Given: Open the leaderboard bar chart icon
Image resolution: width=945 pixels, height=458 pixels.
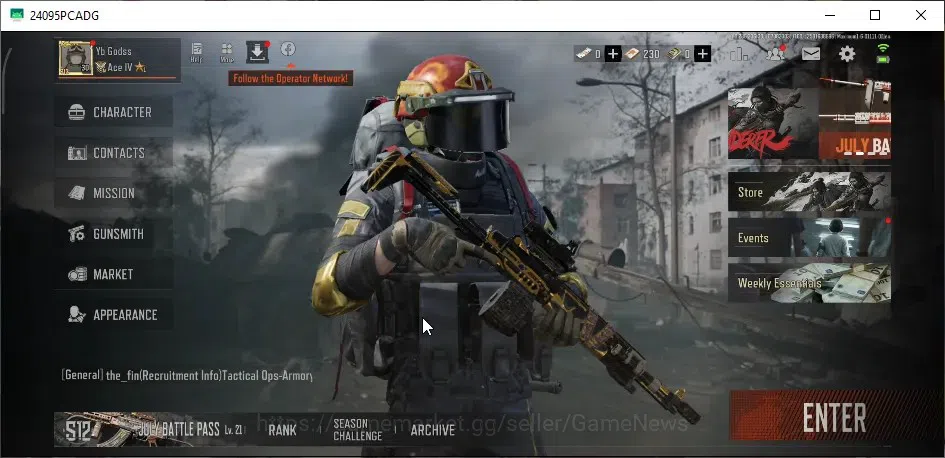Looking at the screenshot, I should 739,54.
